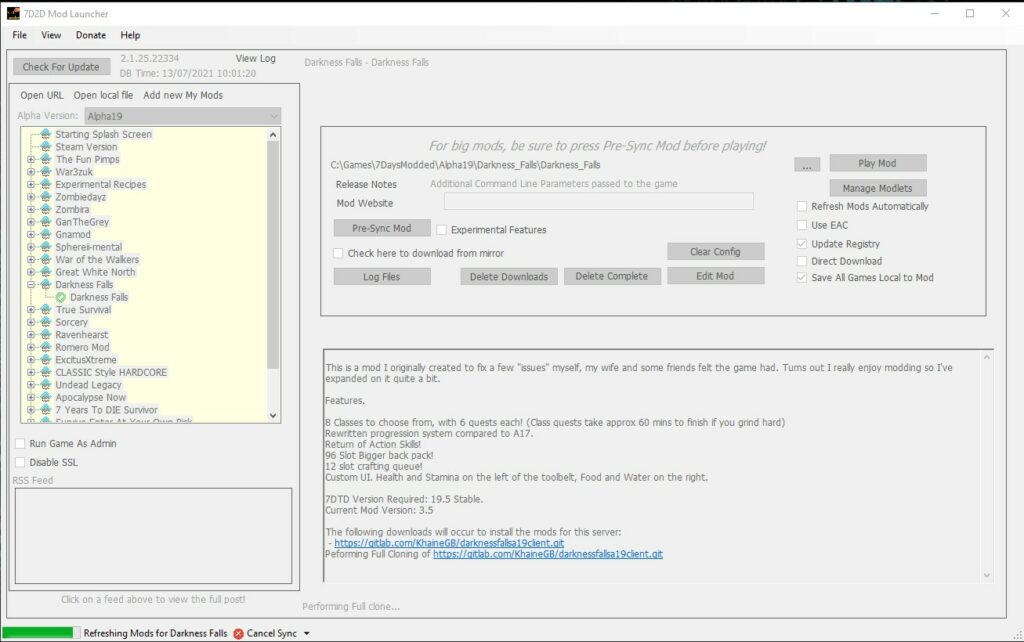
Task: Open the Donate menu
Action: coord(91,35)
